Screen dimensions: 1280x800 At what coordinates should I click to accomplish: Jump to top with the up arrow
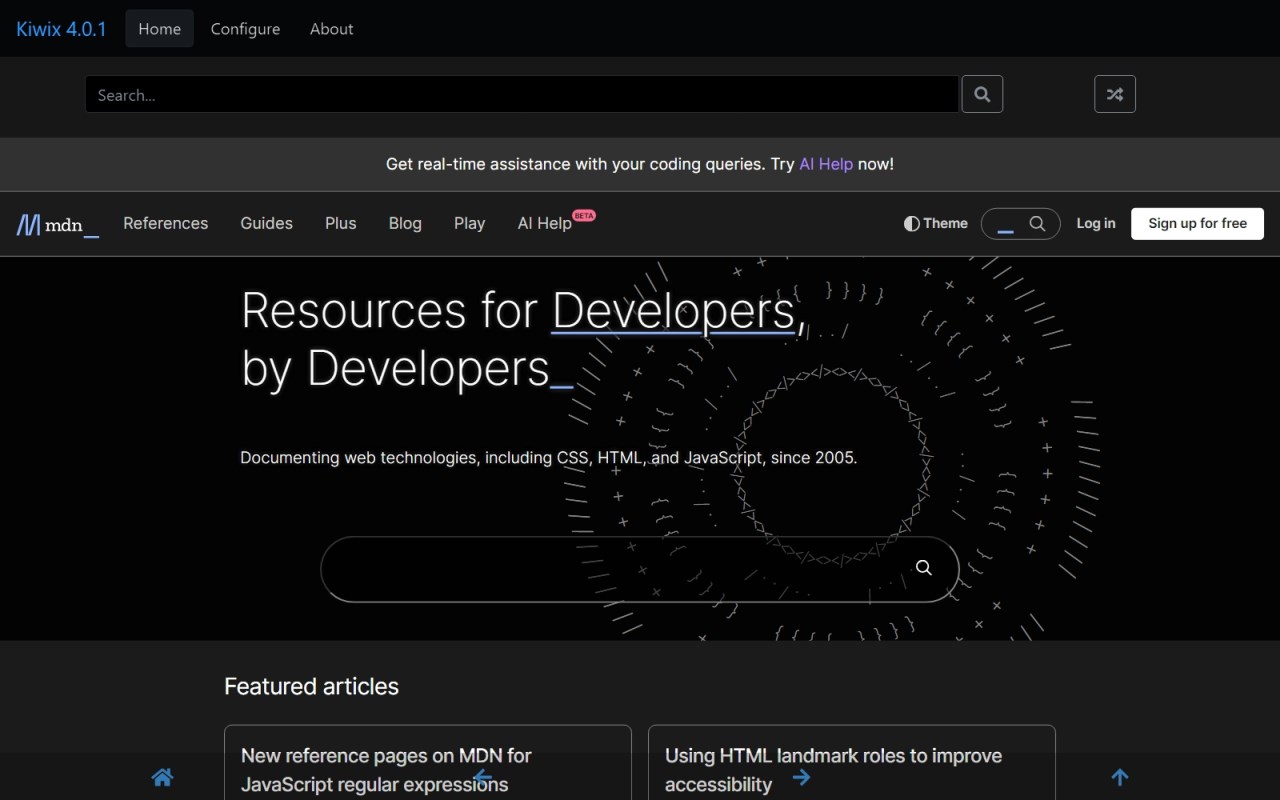1120,777
